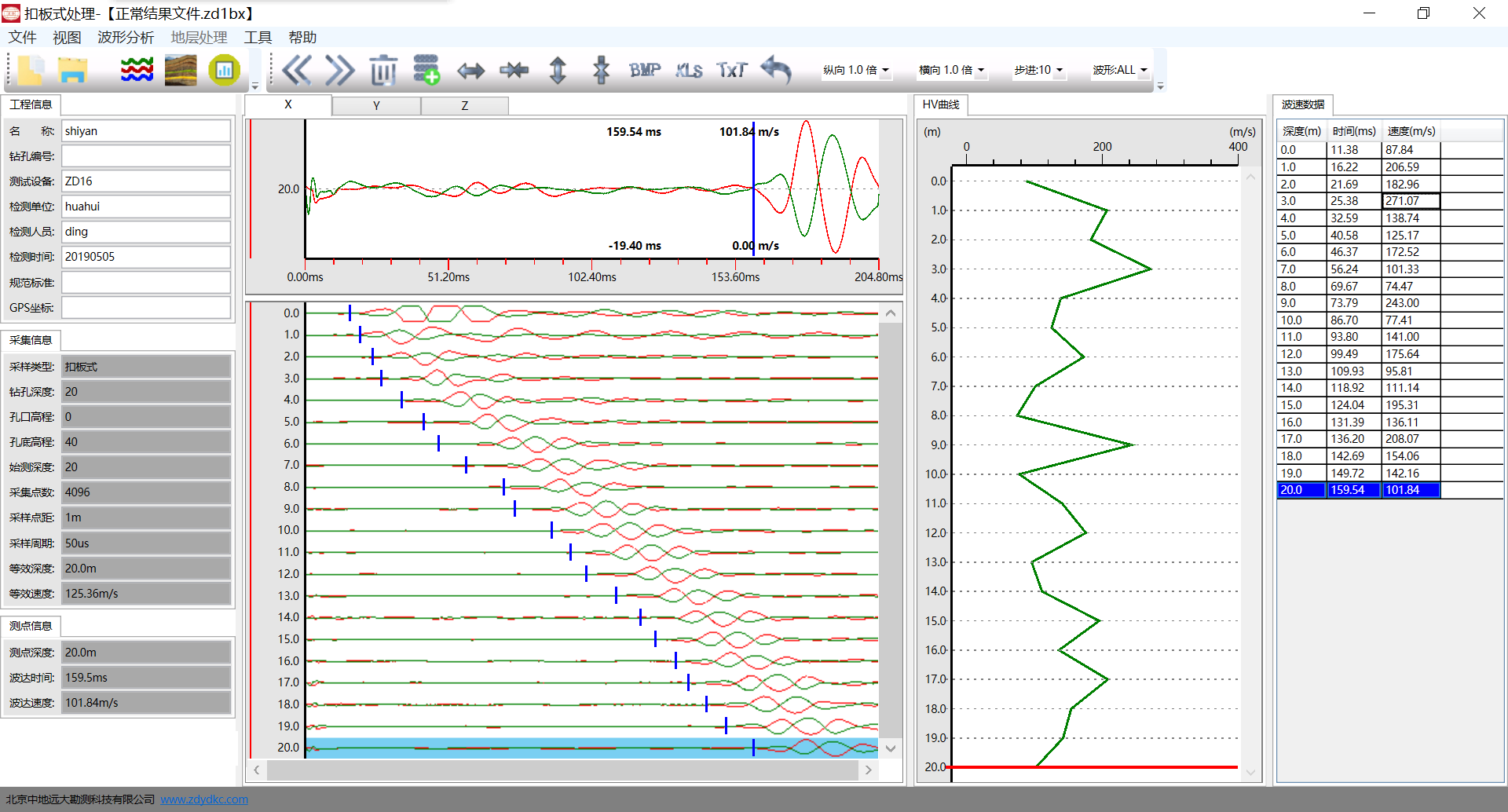Export as BMP image
Screen dimensions: 1508x812
coord(645,71)
